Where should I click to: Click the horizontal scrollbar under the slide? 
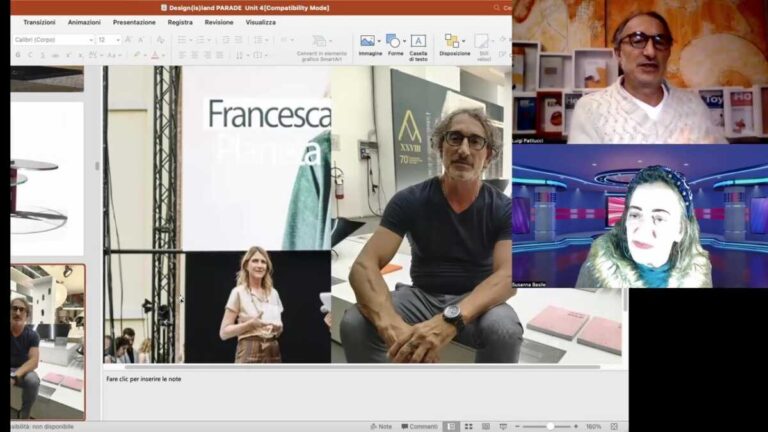coord(362,366)
